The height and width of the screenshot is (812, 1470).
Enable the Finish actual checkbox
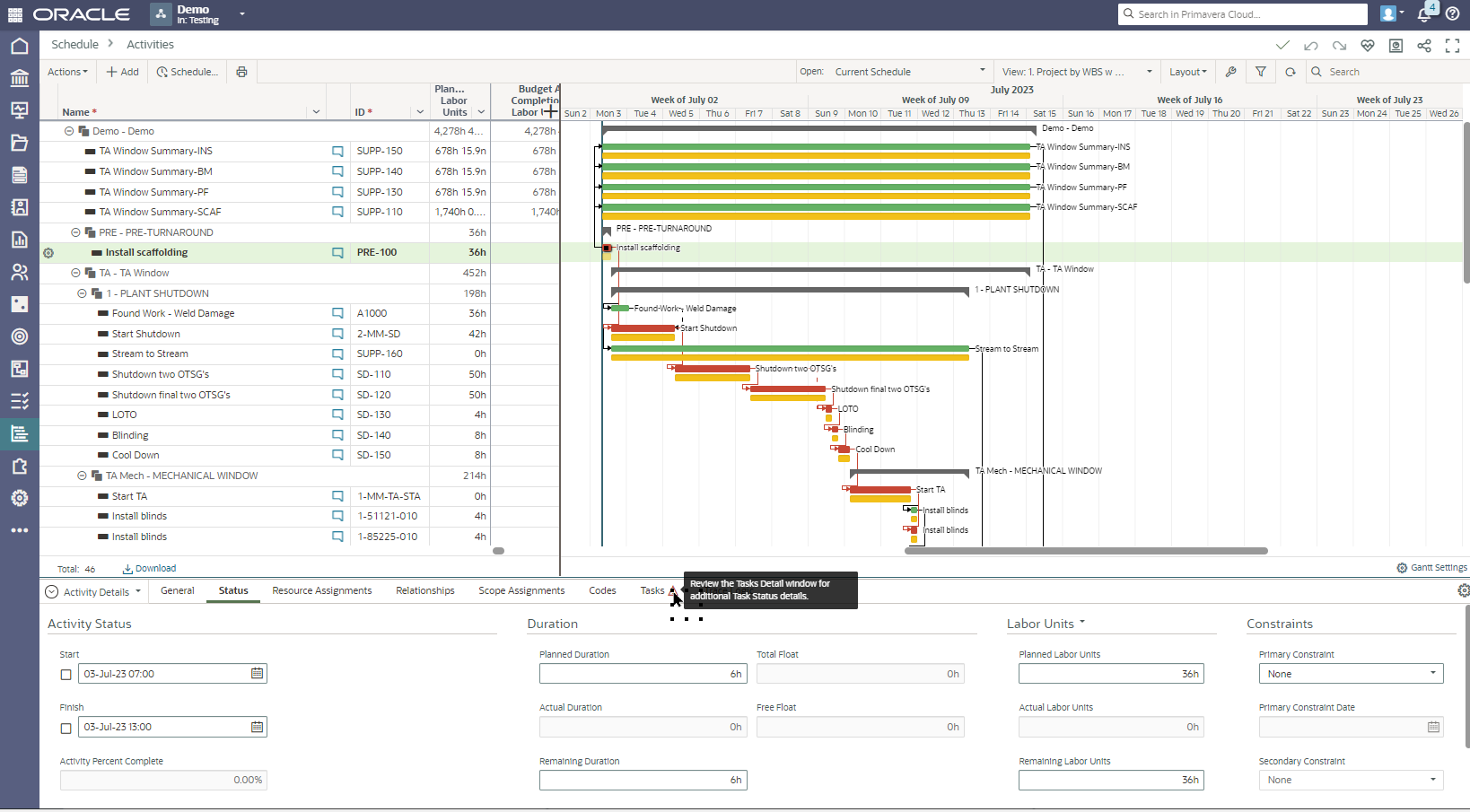66,728
